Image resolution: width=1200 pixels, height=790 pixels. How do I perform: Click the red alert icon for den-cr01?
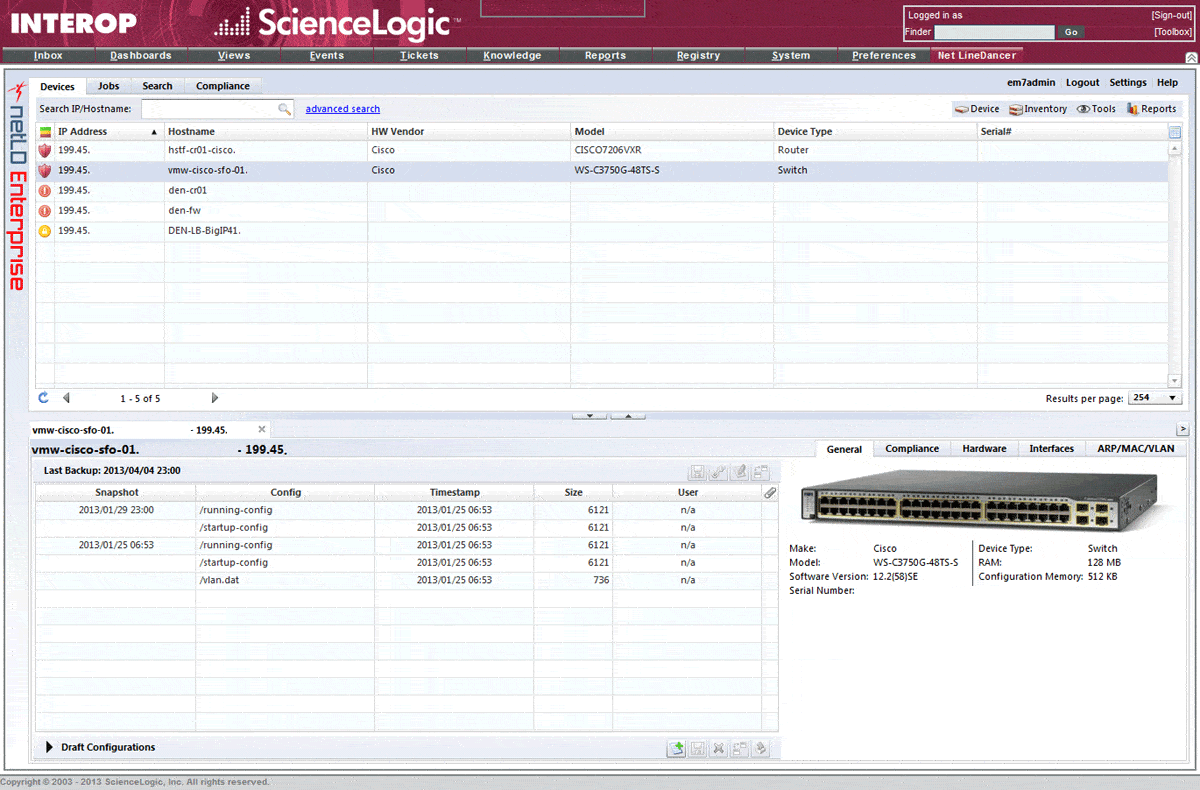(45, 190)
